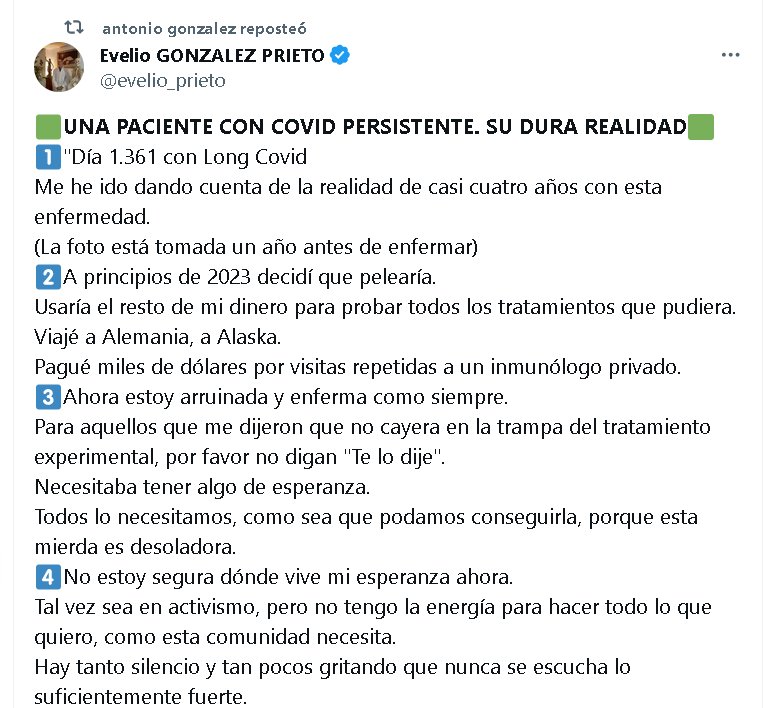Click the text "Día 1.361 con Long Covid"
This screenshot has width=782, height=708.
pyautogui.click(x=185, y=157)
